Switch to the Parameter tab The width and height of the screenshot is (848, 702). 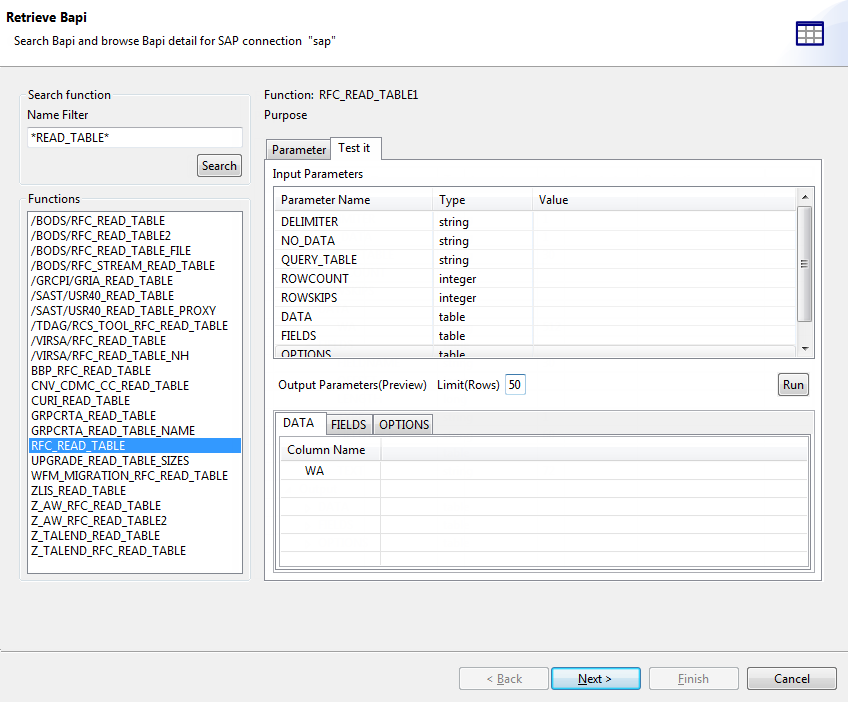point(297,148)
